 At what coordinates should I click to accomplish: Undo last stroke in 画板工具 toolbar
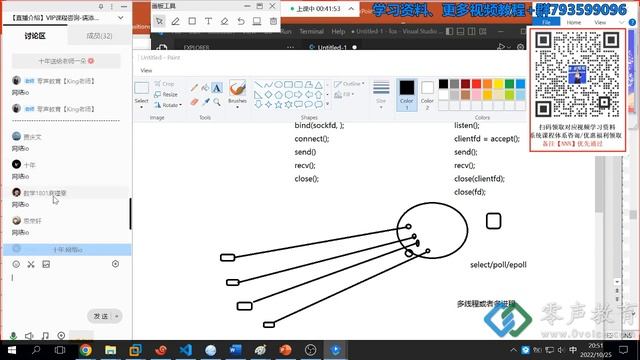click(x=241, y=21)
